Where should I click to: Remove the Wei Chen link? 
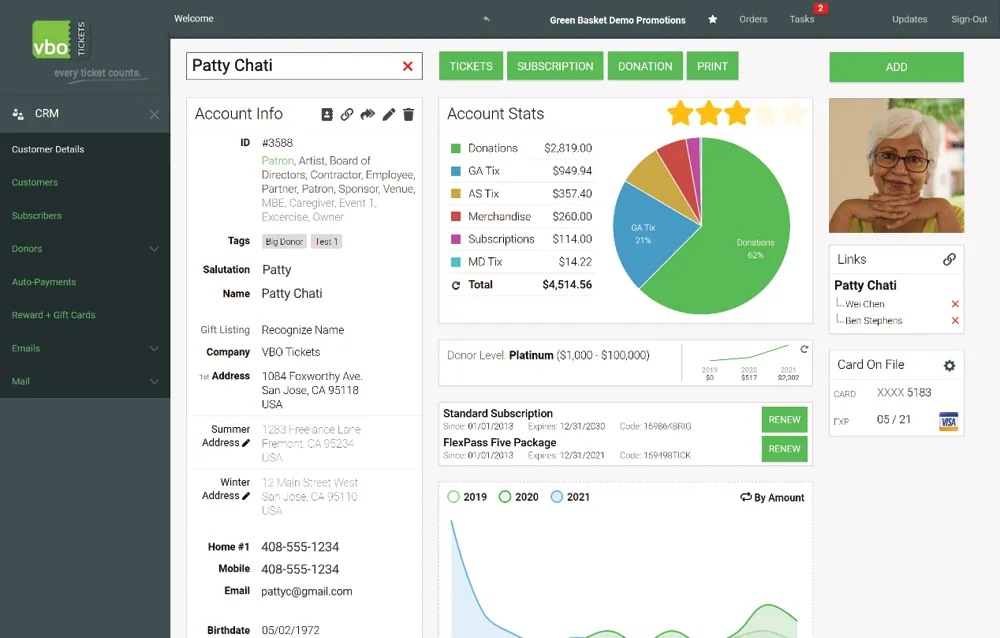click(x=955, y=304)
